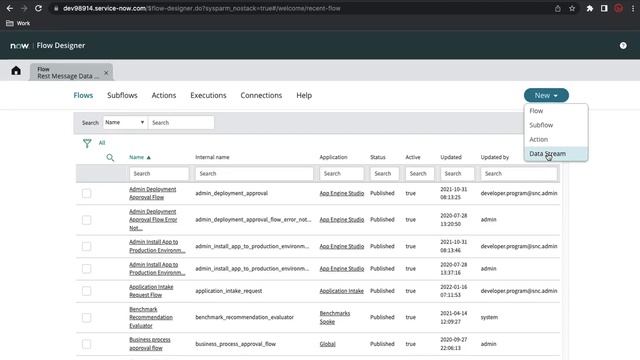The height and width of the screenshot is (360, 640).
Task: Open the Application Intake application link
Action: coord(342,291)
